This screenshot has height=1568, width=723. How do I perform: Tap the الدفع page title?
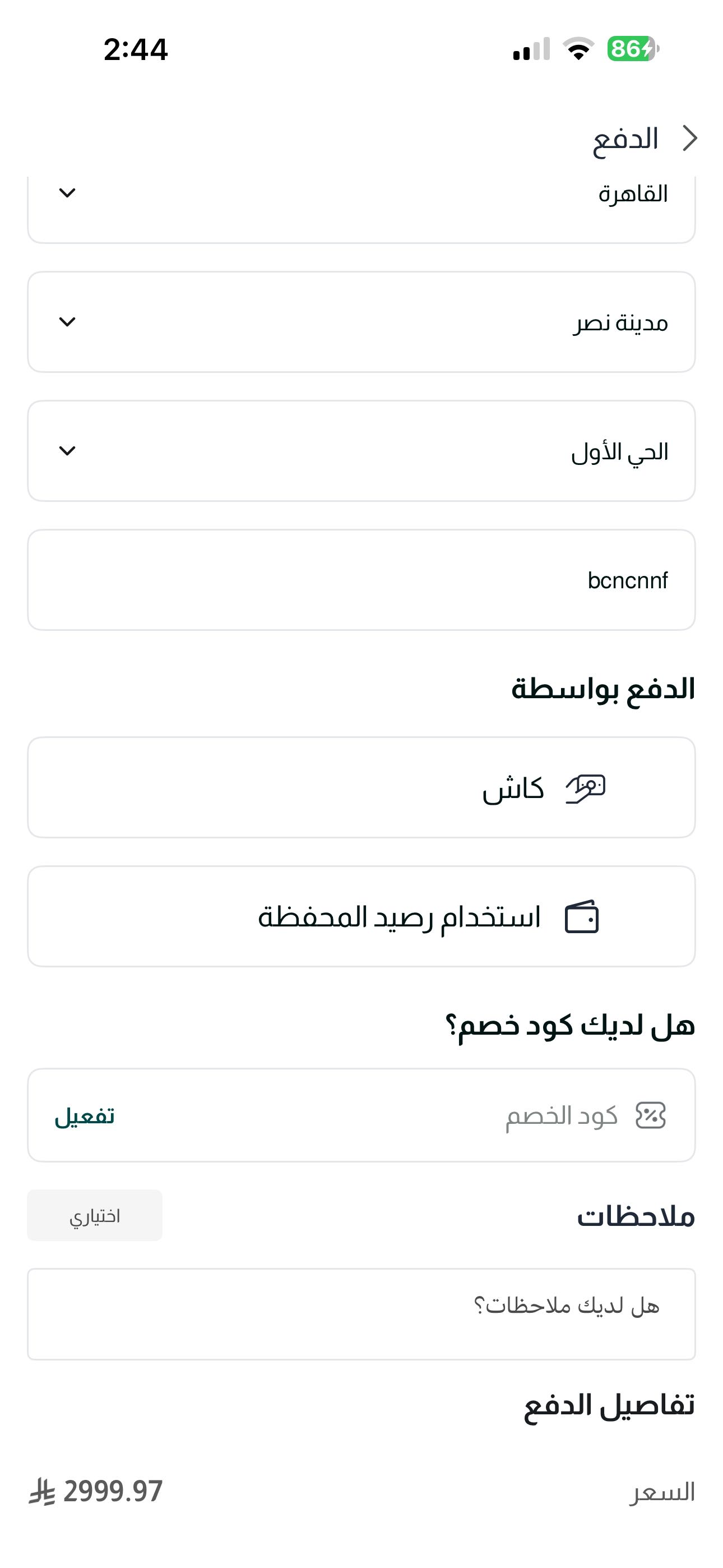pos(625,139)
